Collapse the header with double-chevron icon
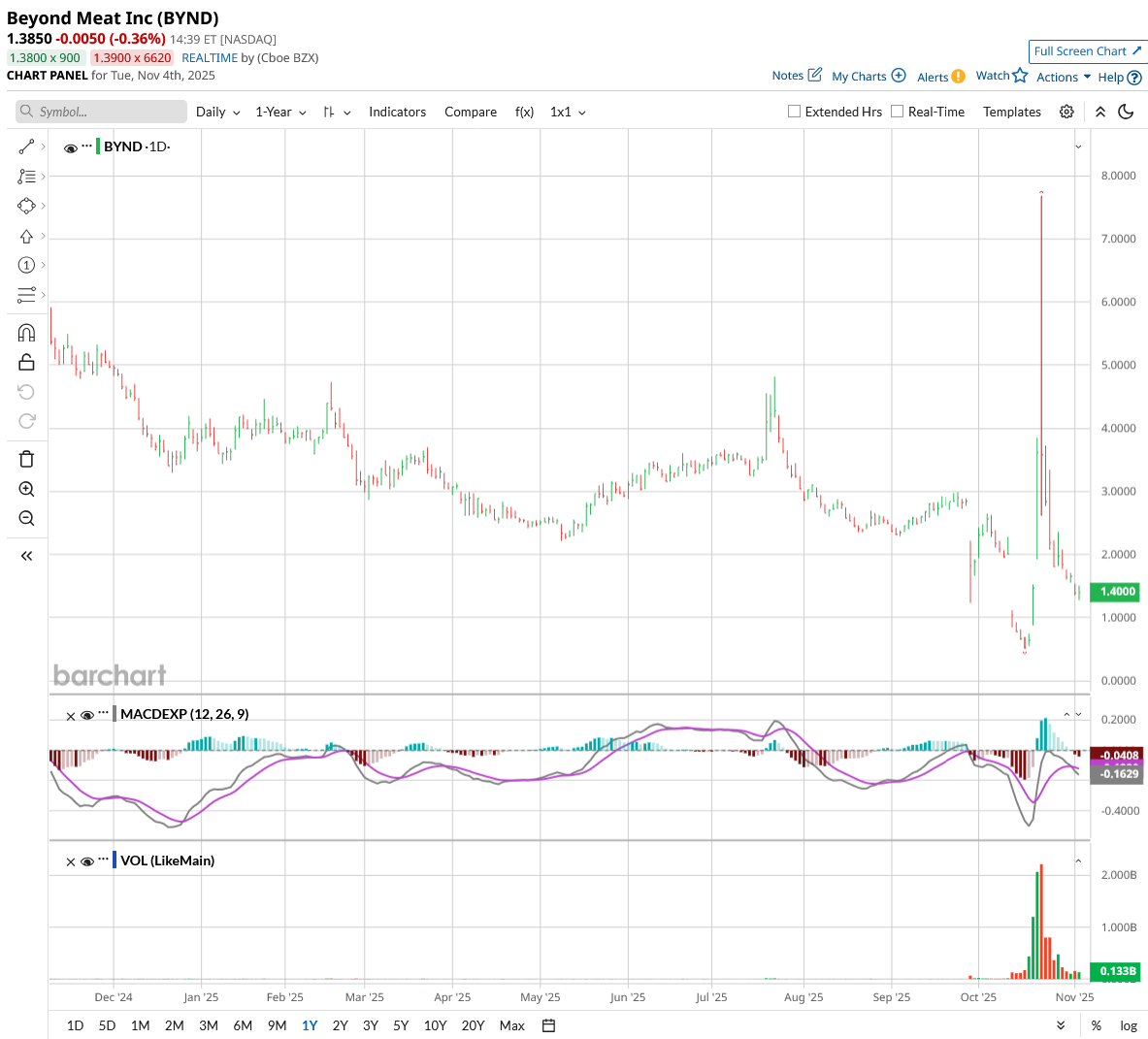 1100,112
